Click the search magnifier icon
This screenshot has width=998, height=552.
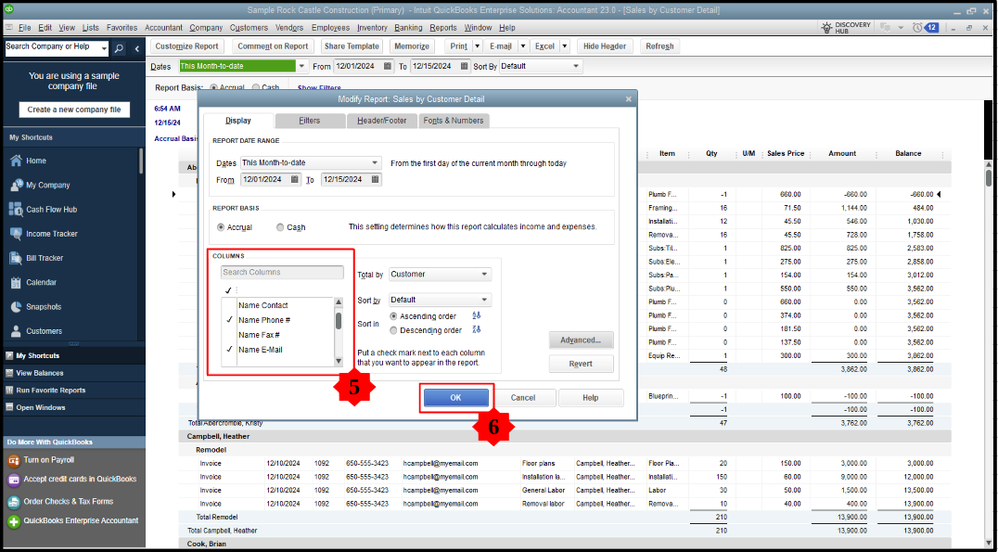(120, 48)
